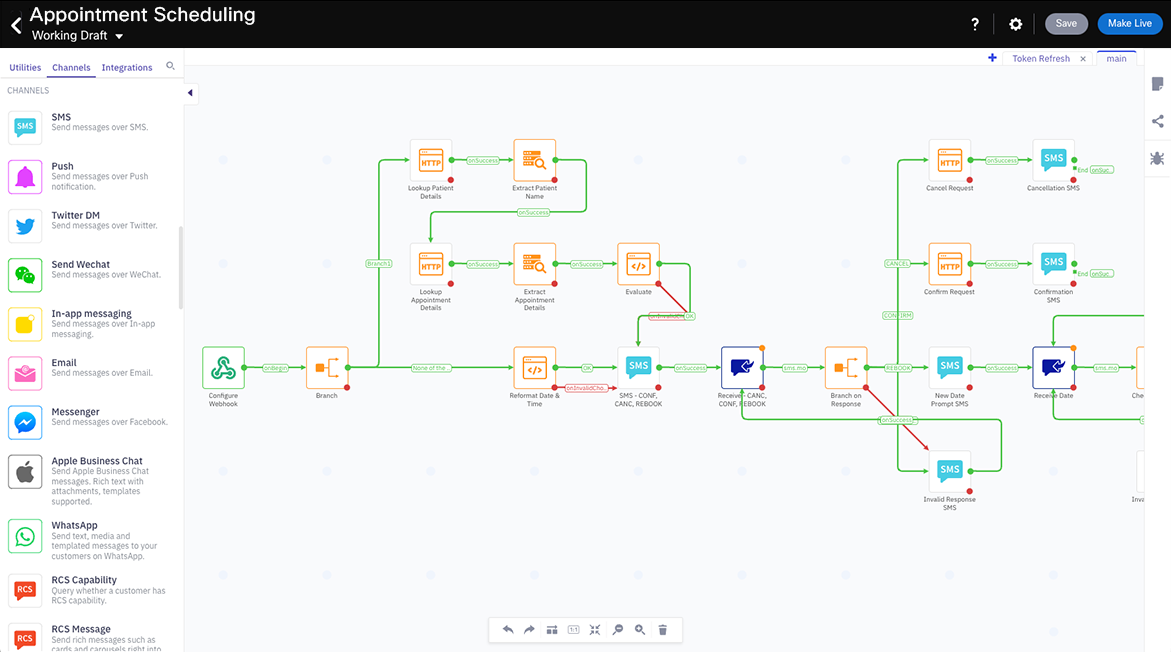
Task: Click the Email channel icon
Action: point(25,373)
